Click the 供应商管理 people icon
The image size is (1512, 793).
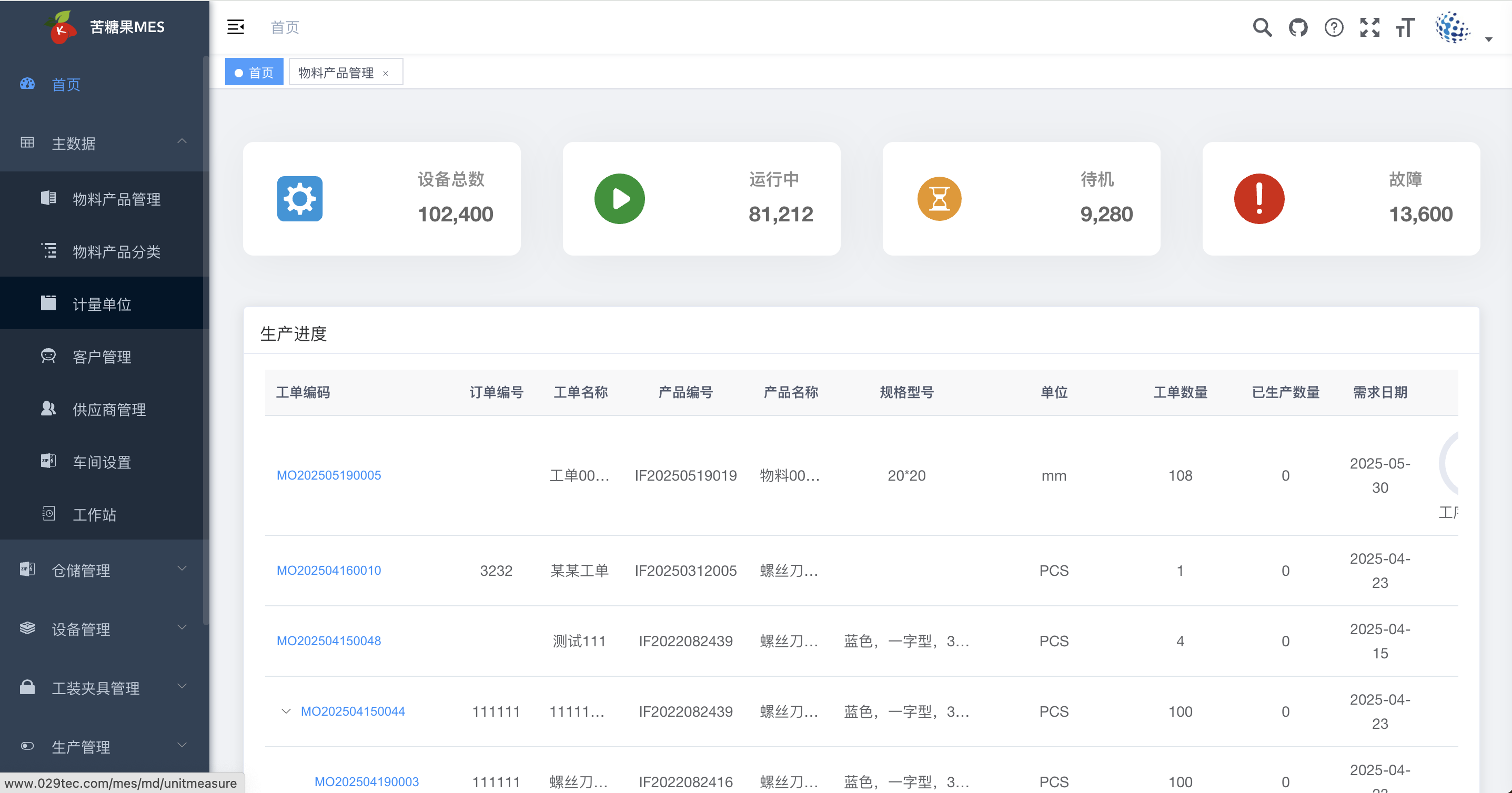coord(48,408)
